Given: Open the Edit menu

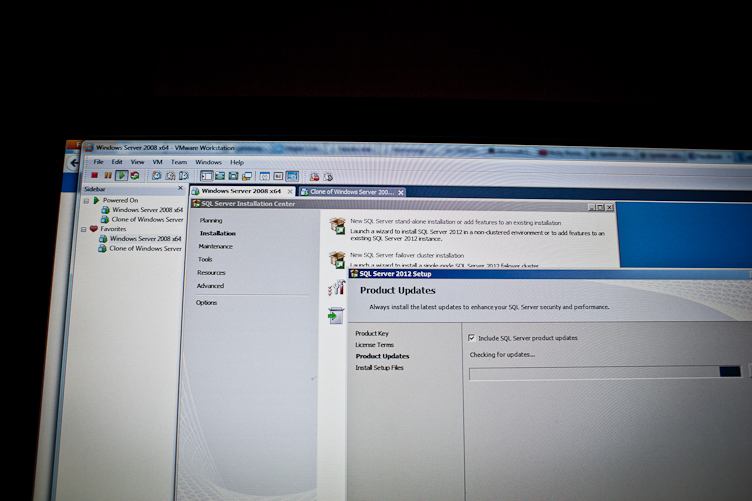Looking at the screenshot, I should coord(117,162).
